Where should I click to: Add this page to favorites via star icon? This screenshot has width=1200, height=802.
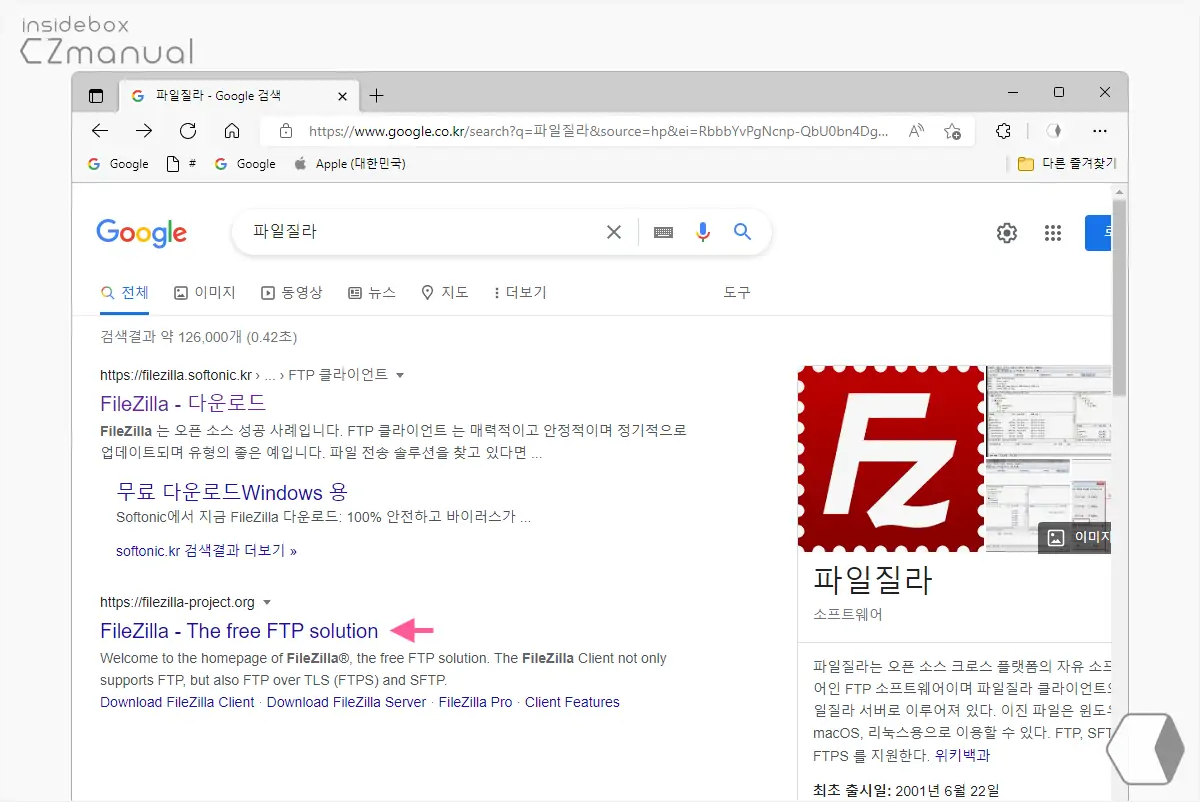pos(953,130)
